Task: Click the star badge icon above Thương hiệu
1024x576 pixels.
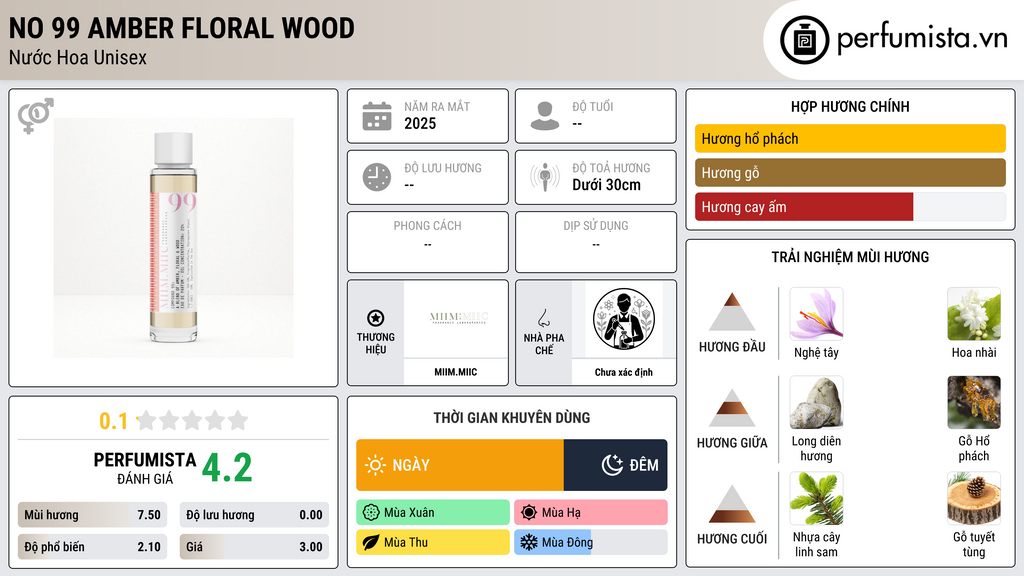Action: (x=376, y=318)
